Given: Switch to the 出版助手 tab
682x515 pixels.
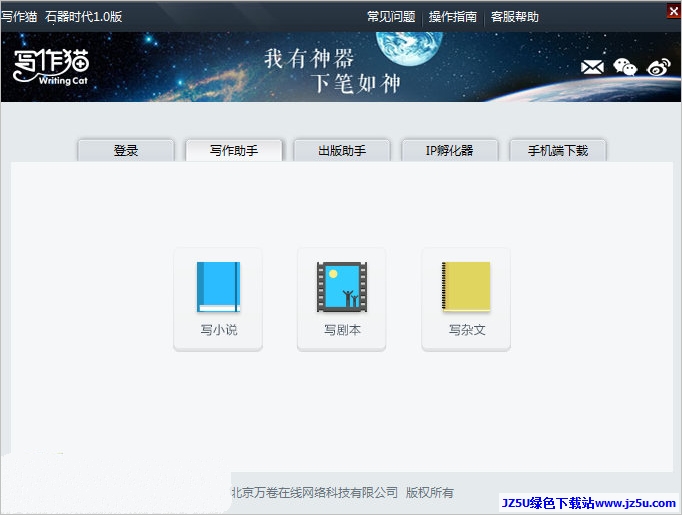Looking at the screenshot, I should 342,150.
